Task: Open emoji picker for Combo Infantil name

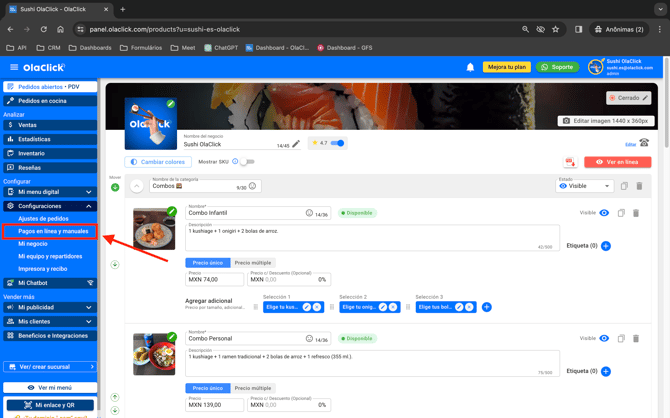Action: point(309,213)
